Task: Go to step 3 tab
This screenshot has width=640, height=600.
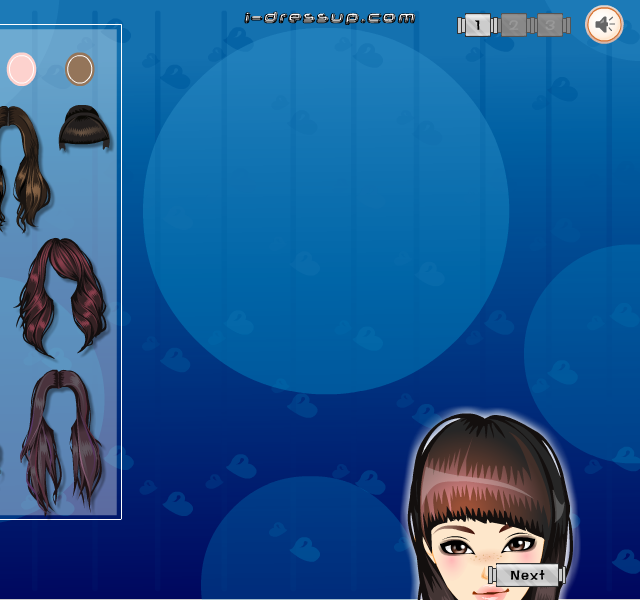Action: 550,25
